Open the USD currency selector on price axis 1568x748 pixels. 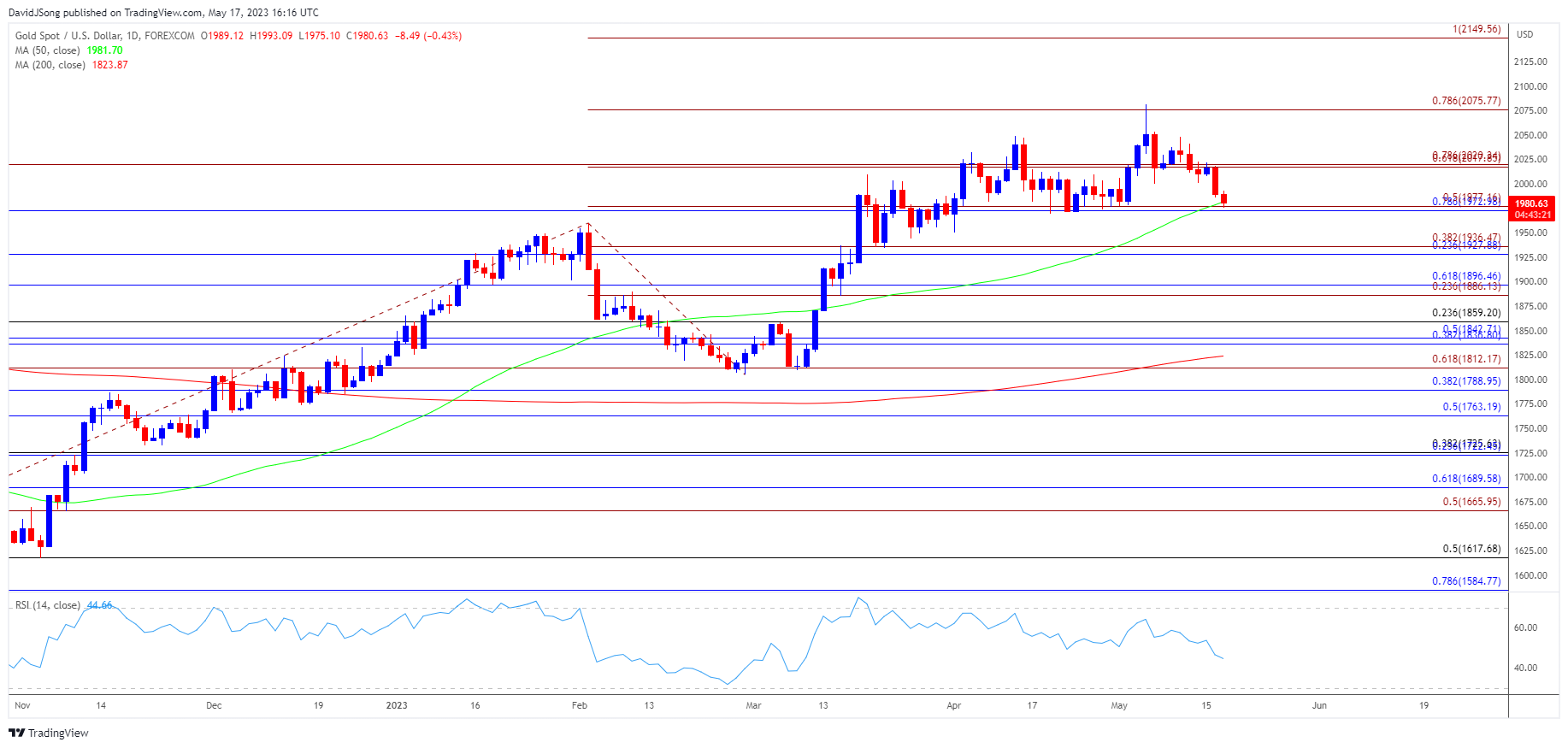click(x=1524, y=34)
